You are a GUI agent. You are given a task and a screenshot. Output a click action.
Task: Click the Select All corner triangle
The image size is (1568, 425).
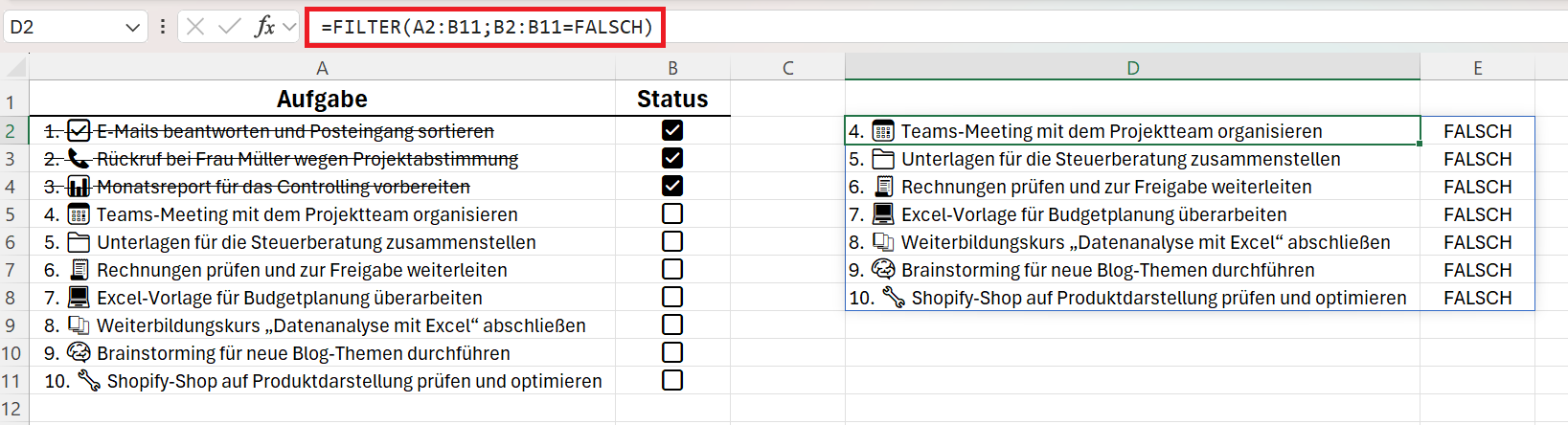pos(16,68)
